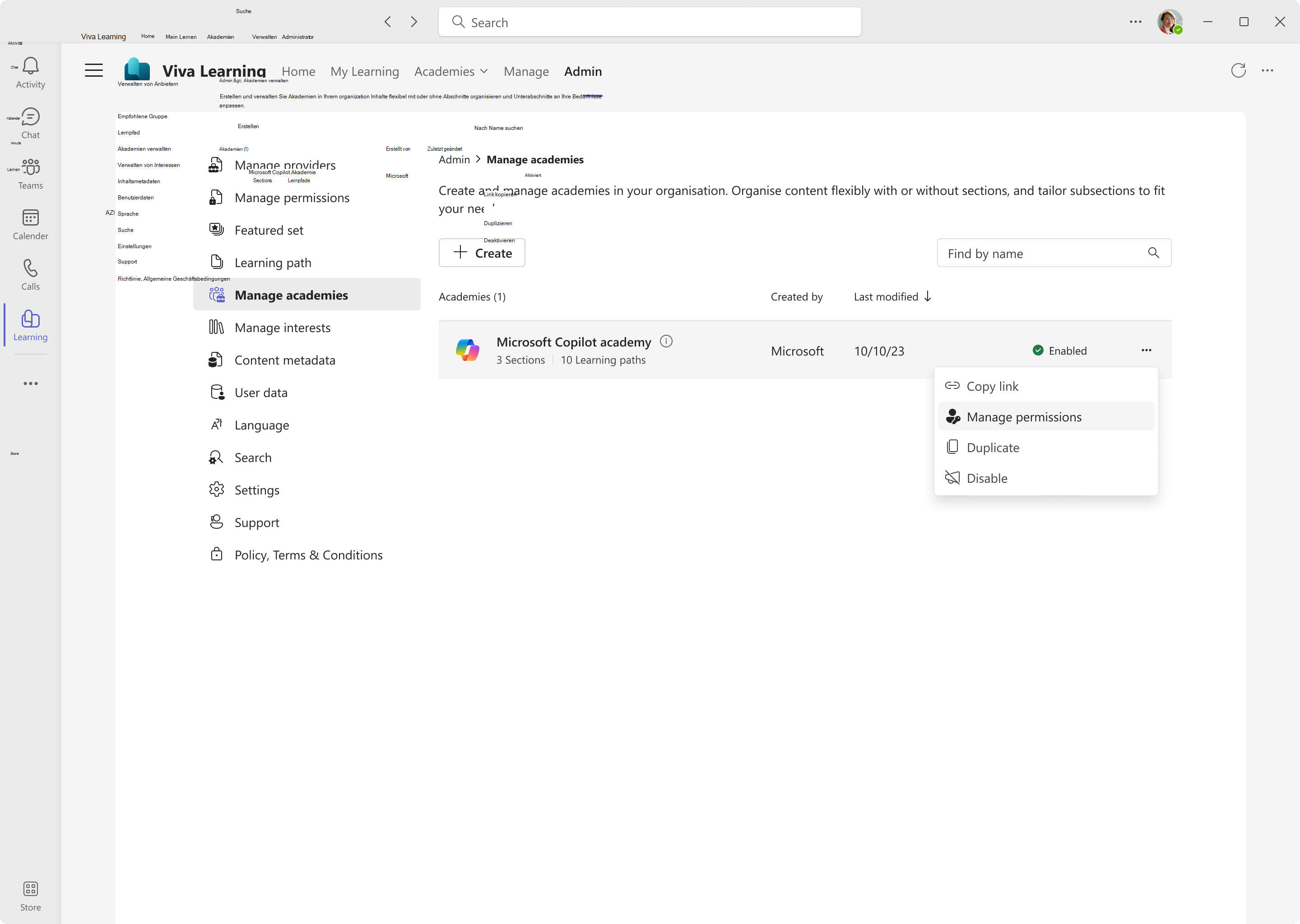Open the hamburger navigation menu

point(93,70)
